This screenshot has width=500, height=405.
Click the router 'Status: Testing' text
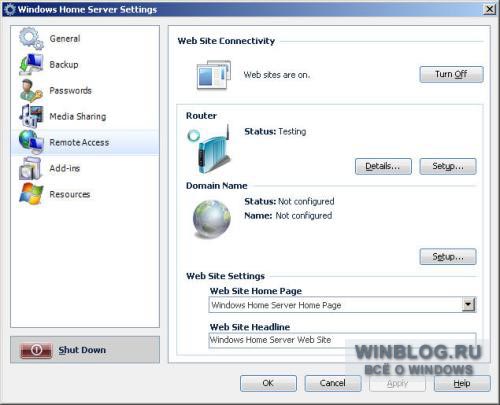[275, 132]
